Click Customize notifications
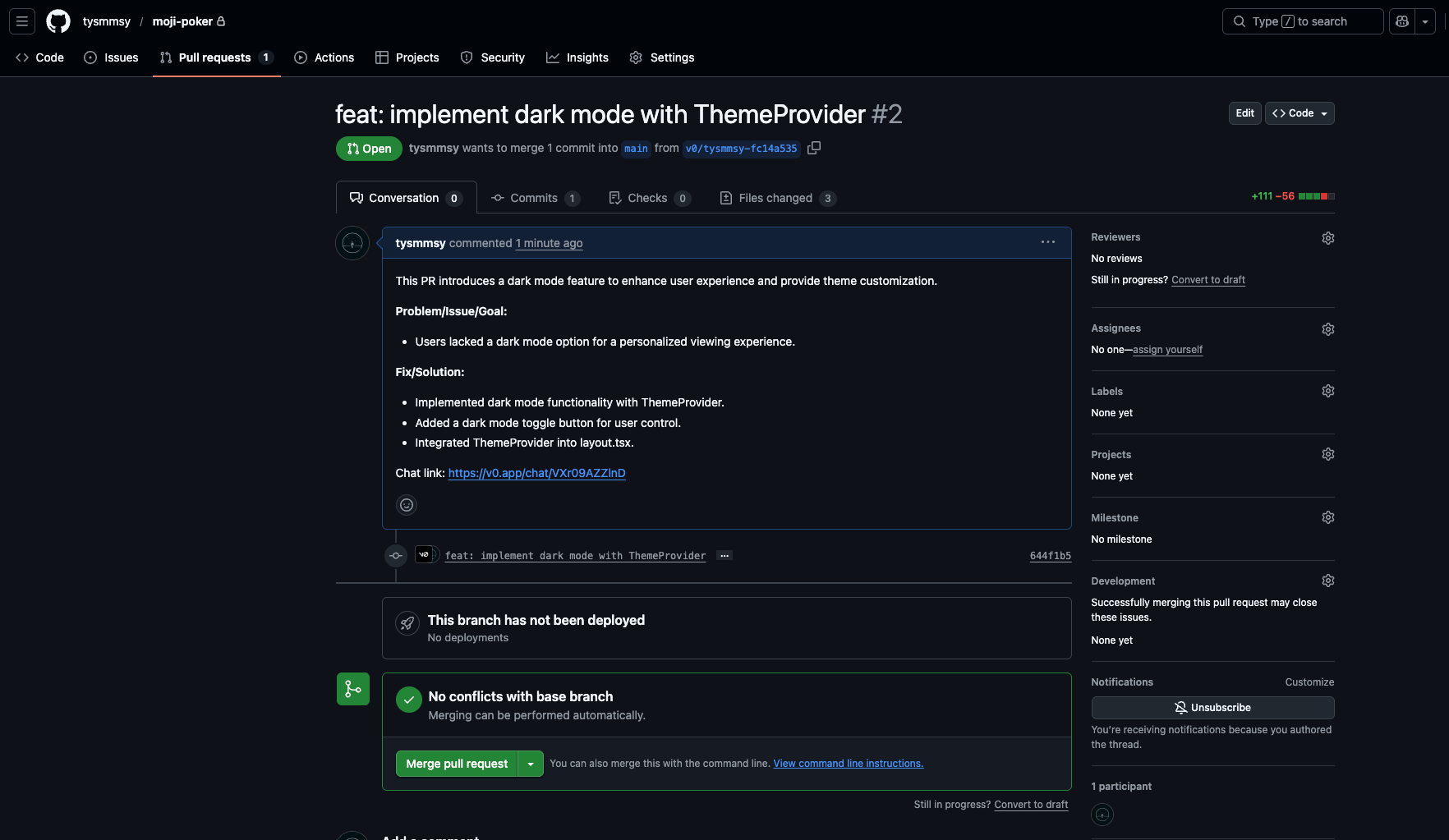This screenshot has height=840, width=1449. pos(1309,682)
